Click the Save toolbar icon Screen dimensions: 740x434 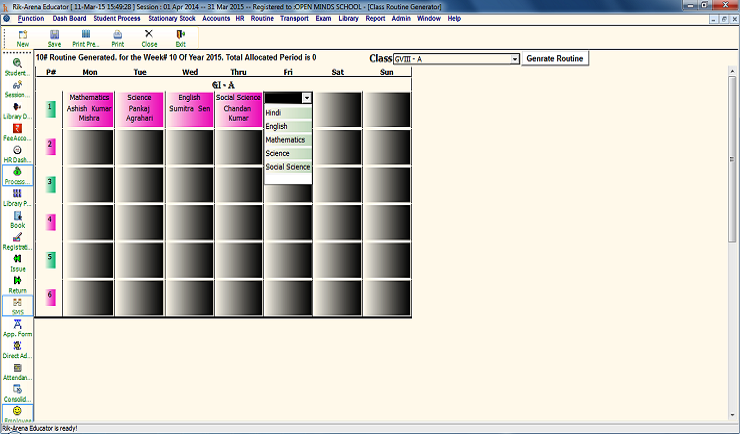point(54,38)
